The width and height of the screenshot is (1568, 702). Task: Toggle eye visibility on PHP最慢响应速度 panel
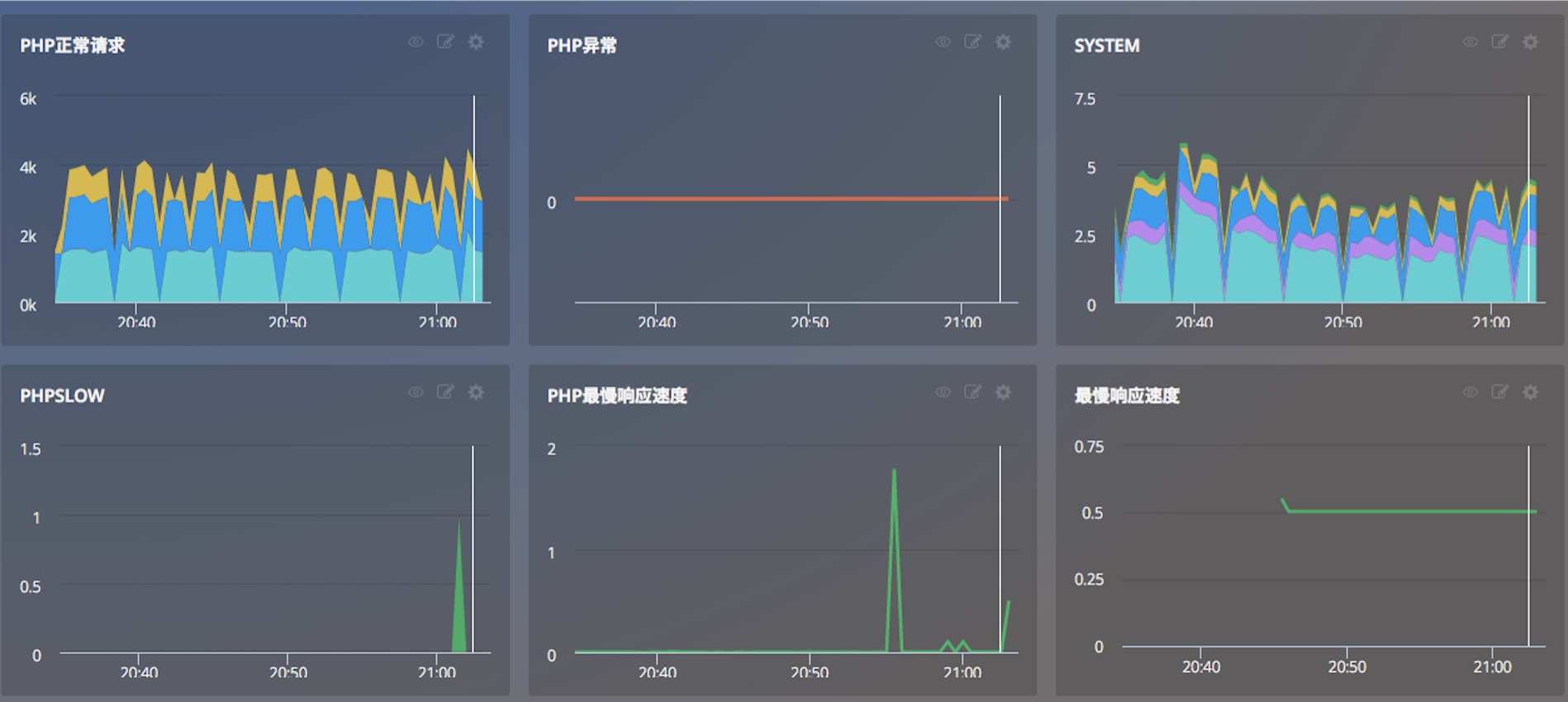click(943, 392)
